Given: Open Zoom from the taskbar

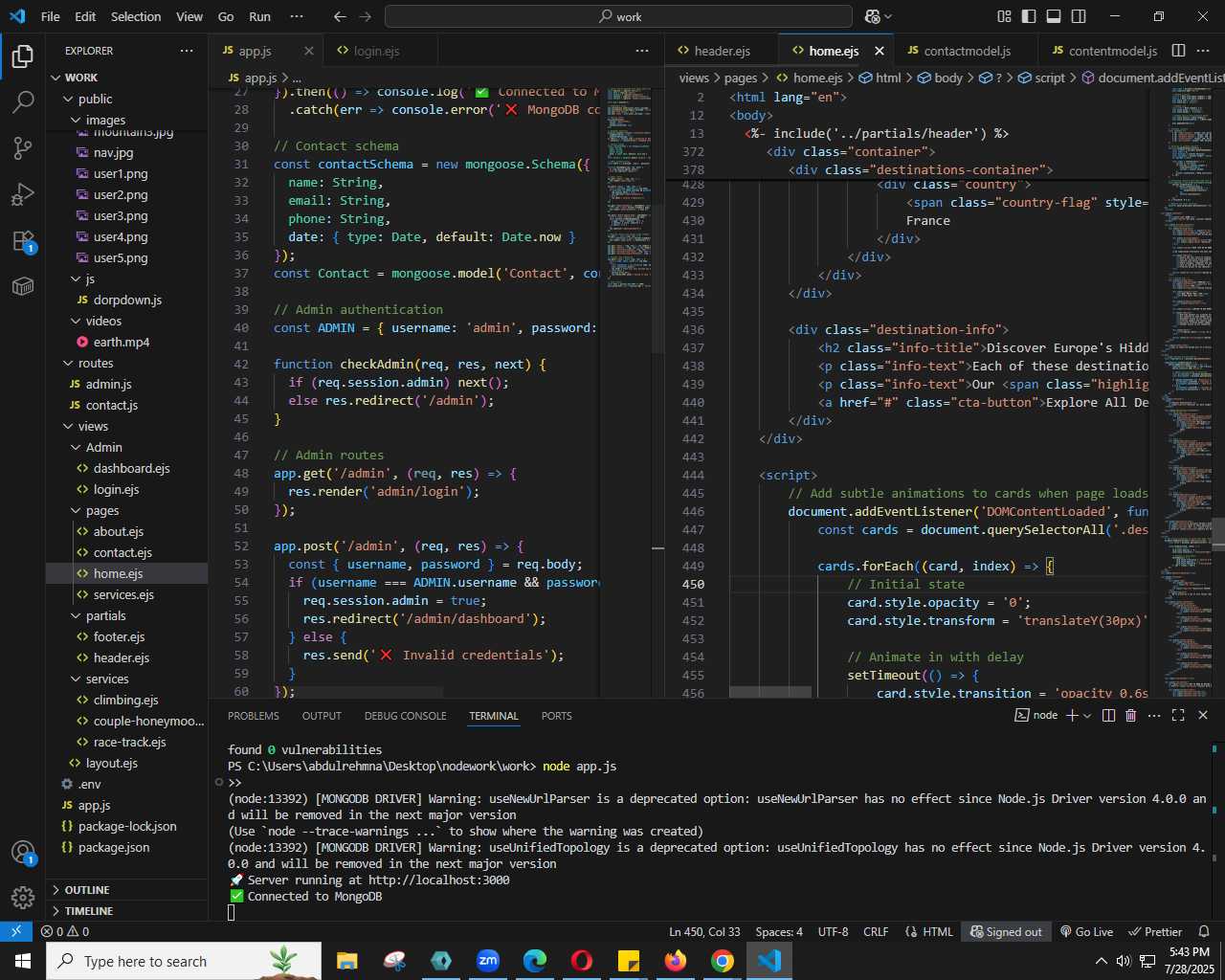Looking at the screenshot, I should tap(488, 960).
